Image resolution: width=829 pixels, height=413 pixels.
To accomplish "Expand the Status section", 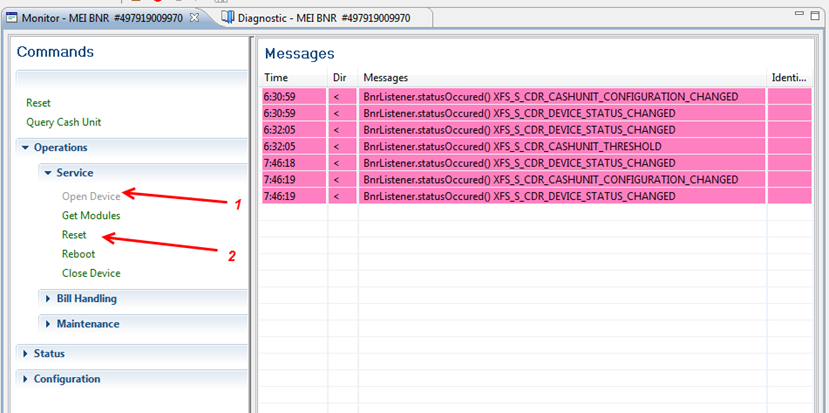I will [48, 353].
